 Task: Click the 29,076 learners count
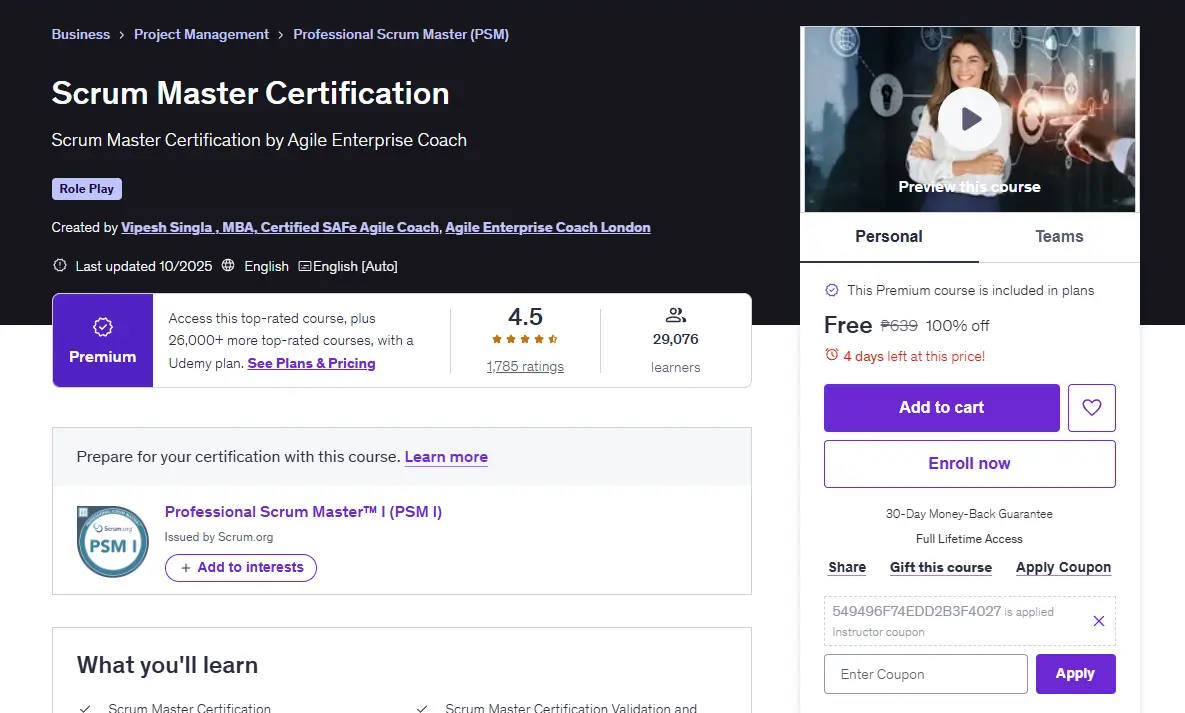pos(676,339)
